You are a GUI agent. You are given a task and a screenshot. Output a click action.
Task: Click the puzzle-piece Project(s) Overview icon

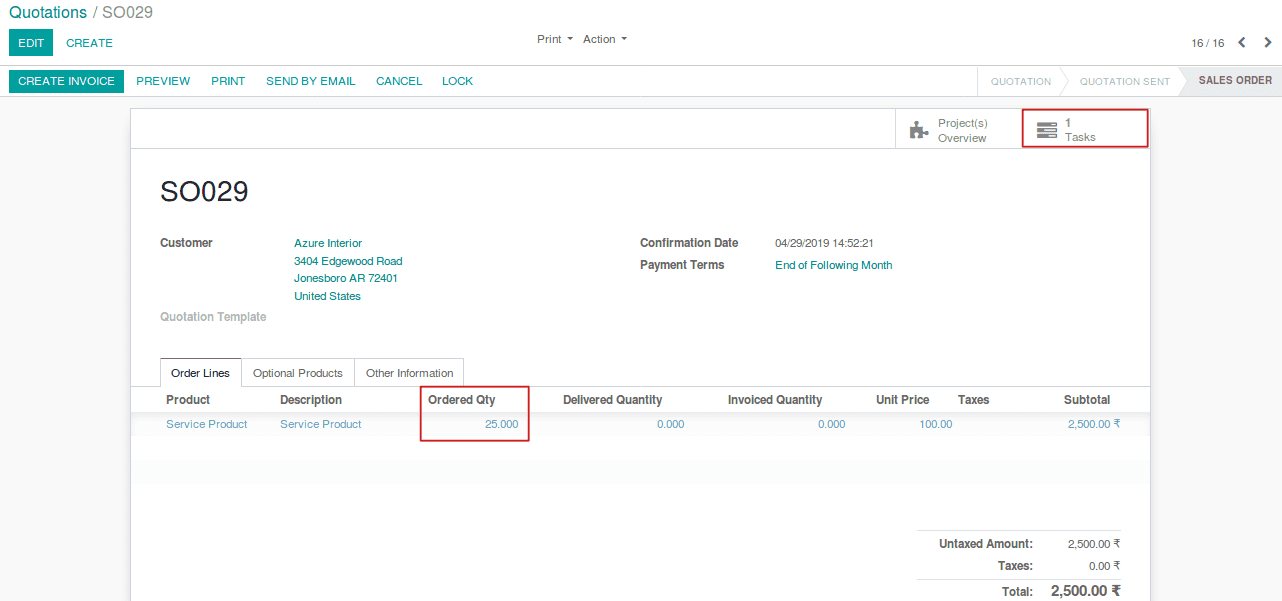click(x=918, y=130)
